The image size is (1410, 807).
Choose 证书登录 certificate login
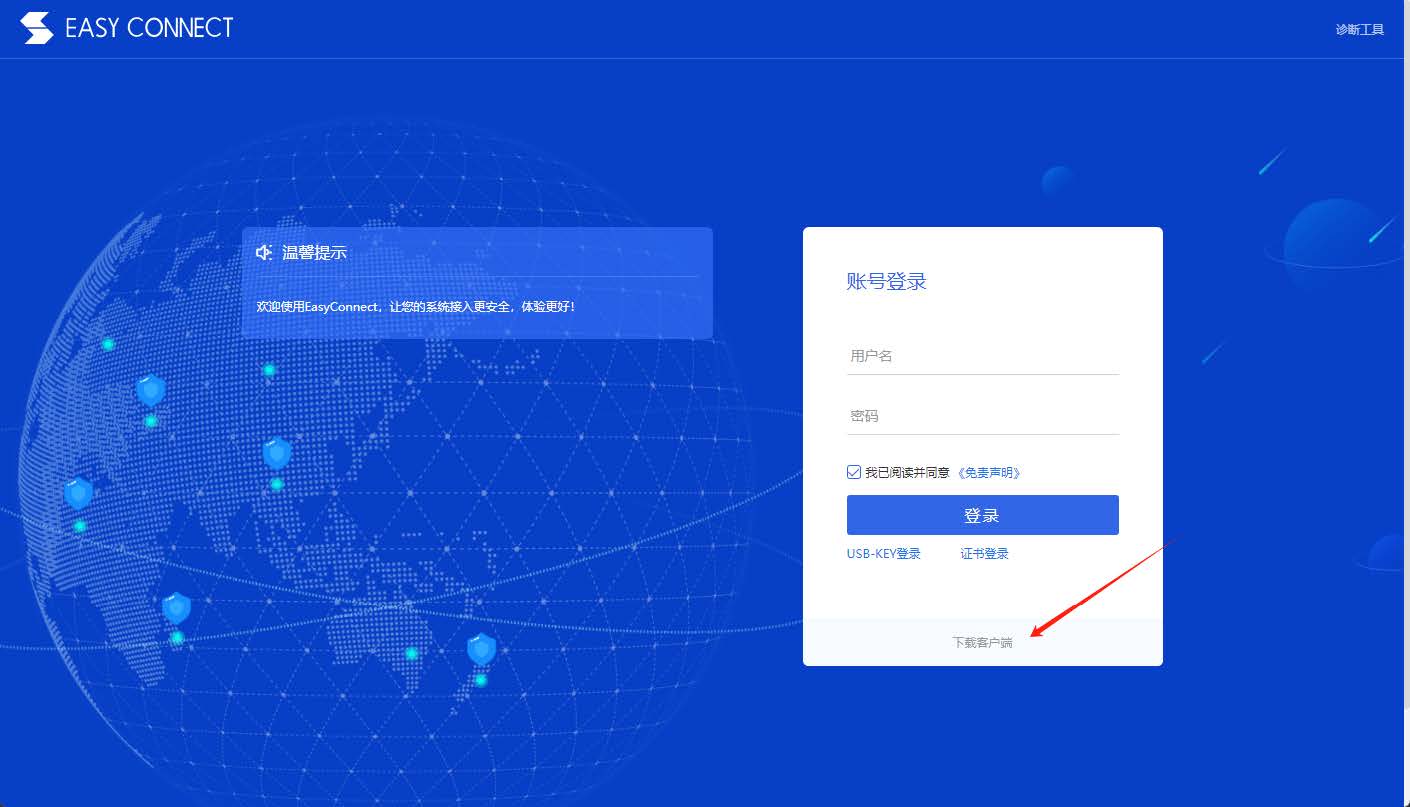point(984,554)
